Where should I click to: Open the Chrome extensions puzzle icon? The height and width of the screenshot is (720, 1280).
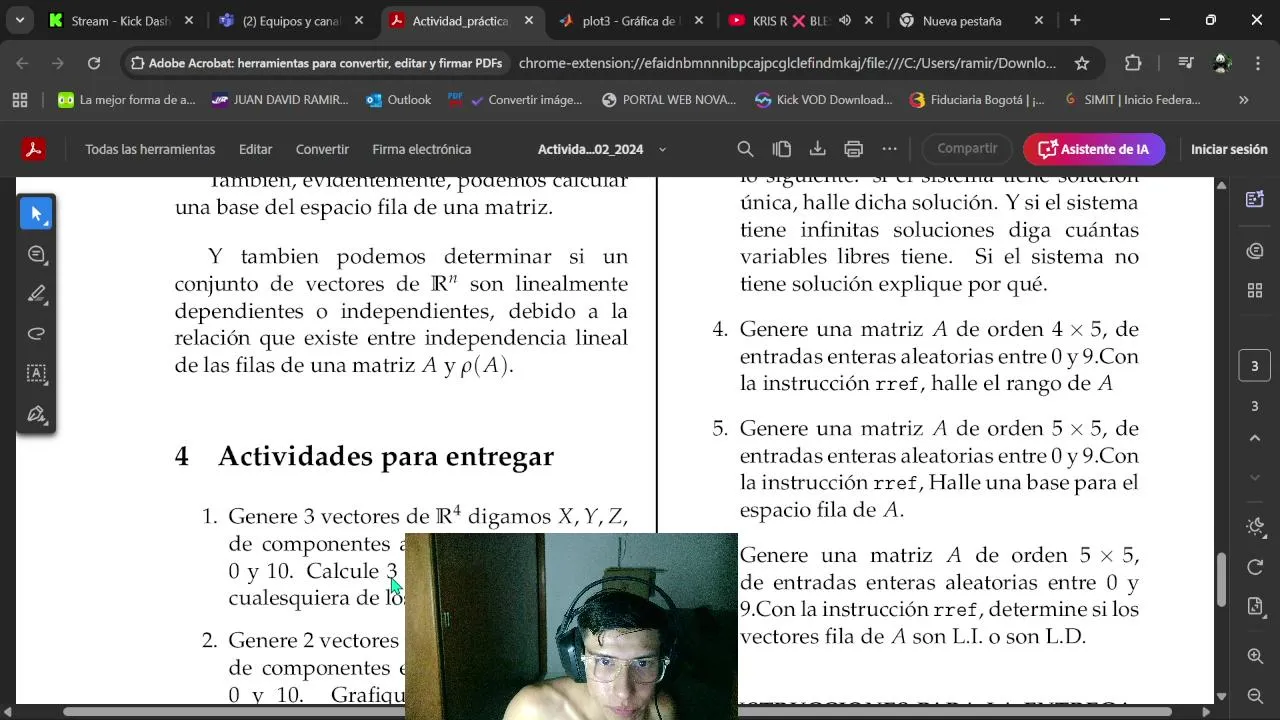[x=1133, y=63]
